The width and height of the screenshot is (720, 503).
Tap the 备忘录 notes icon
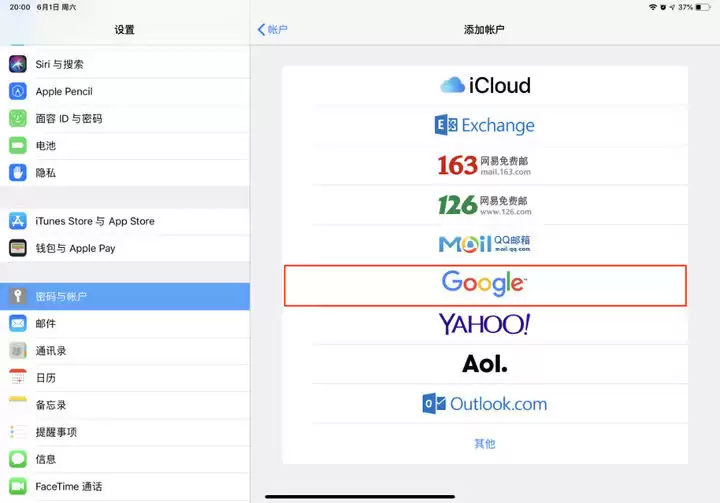(17, 405)
